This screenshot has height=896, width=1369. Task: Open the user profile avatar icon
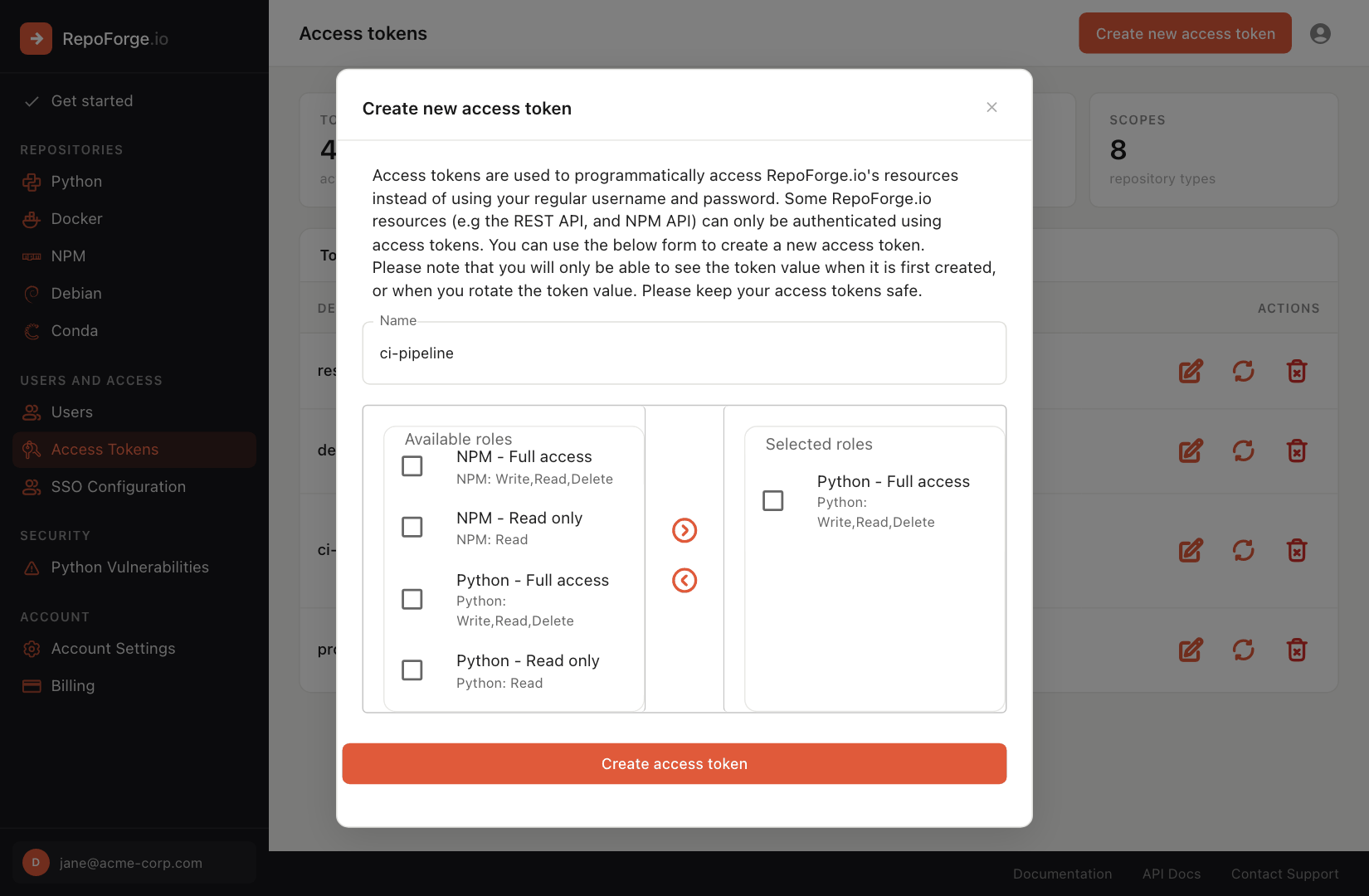pyautogui.click(x=1320, y=33)
